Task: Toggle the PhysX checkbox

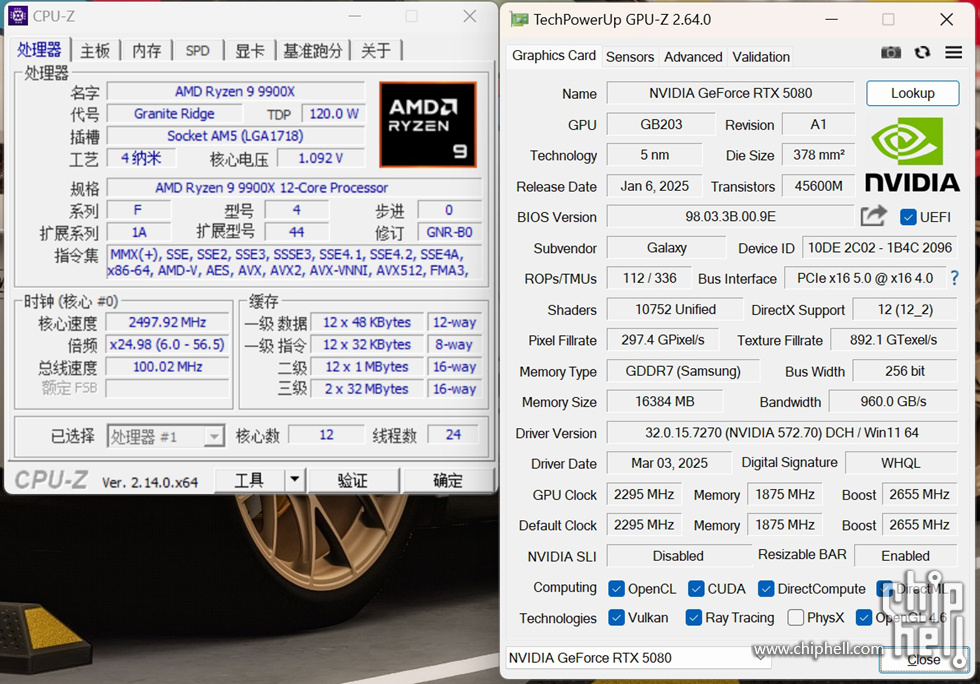Action: coord(796,618)
